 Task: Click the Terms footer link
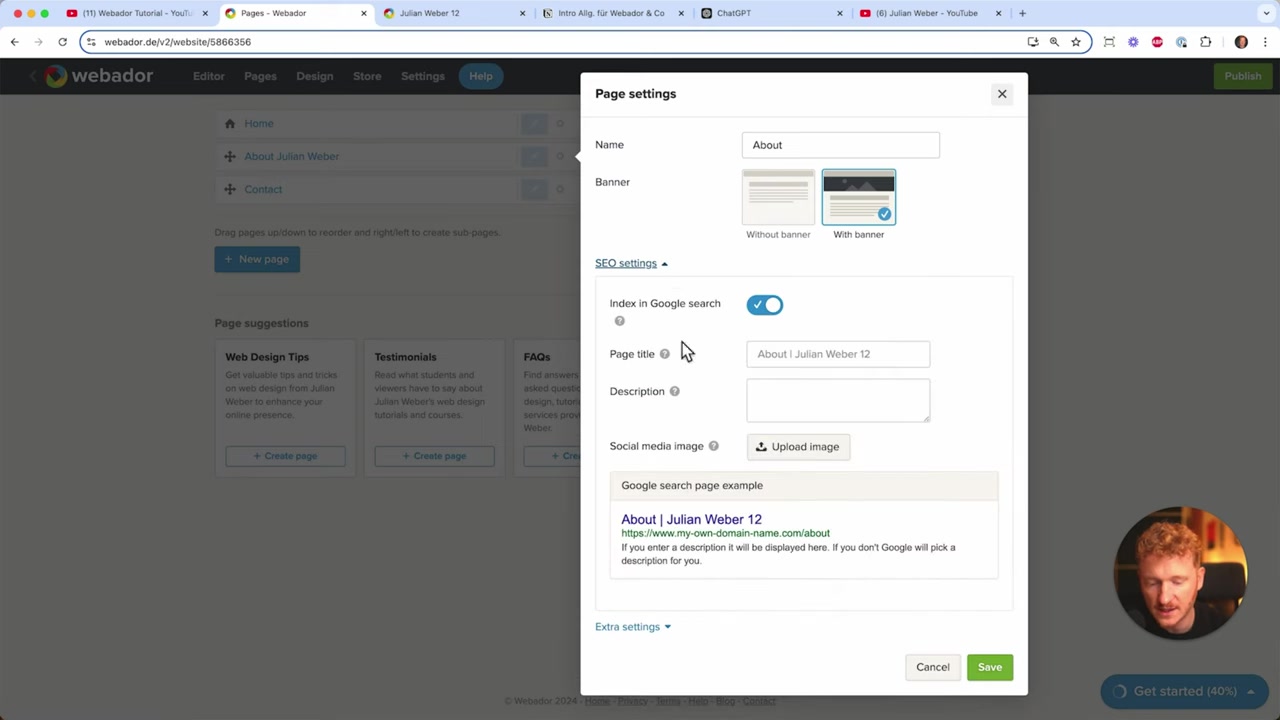click(x=668, y=701)
